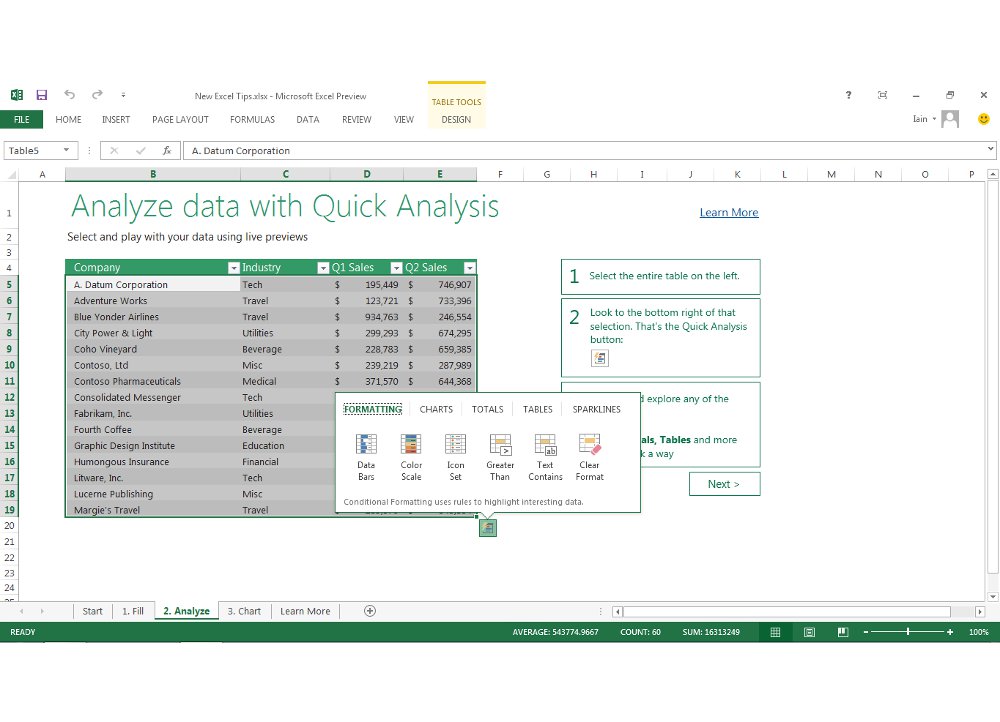1000x722 pixels.
Task: Expand the Name Box dropdown arrow
Action: point(66,150)
